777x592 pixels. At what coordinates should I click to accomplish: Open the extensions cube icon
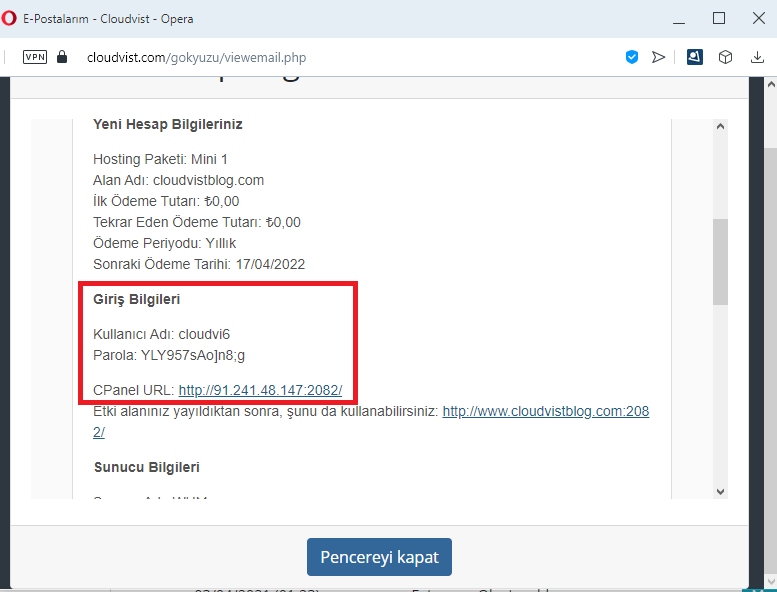[725, 57]
